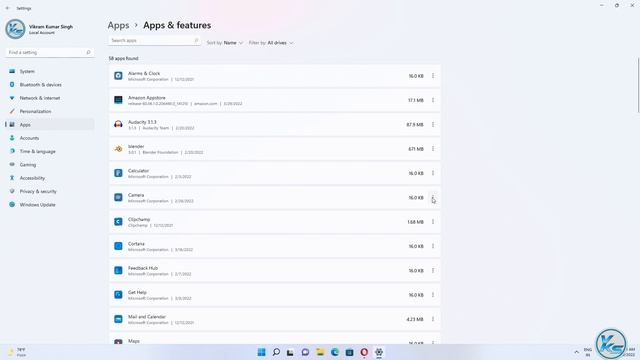Viewport: 640px width, 360px height.
Task: Open Privacy & security settings
Action: [50, 191]
